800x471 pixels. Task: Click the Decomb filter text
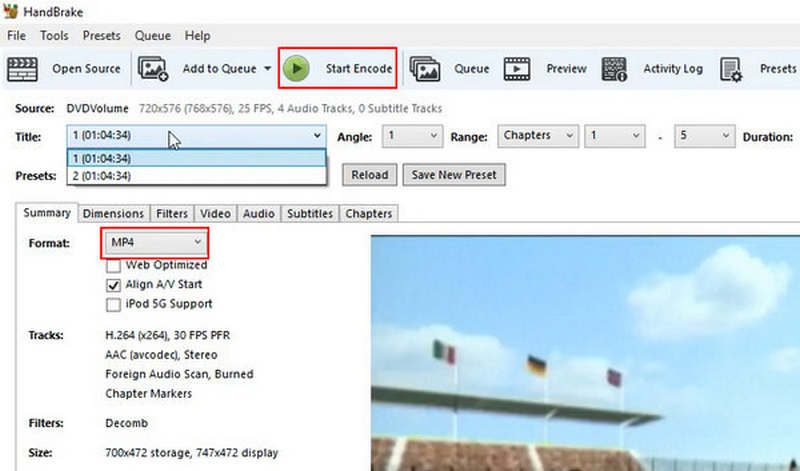tap(127, 423)
